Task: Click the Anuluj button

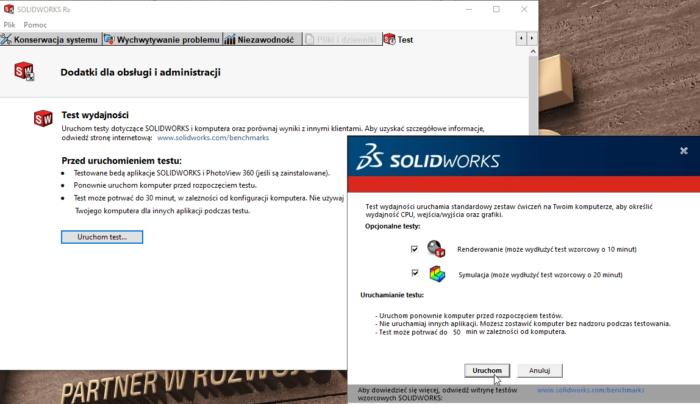Action: coord(539,371)
